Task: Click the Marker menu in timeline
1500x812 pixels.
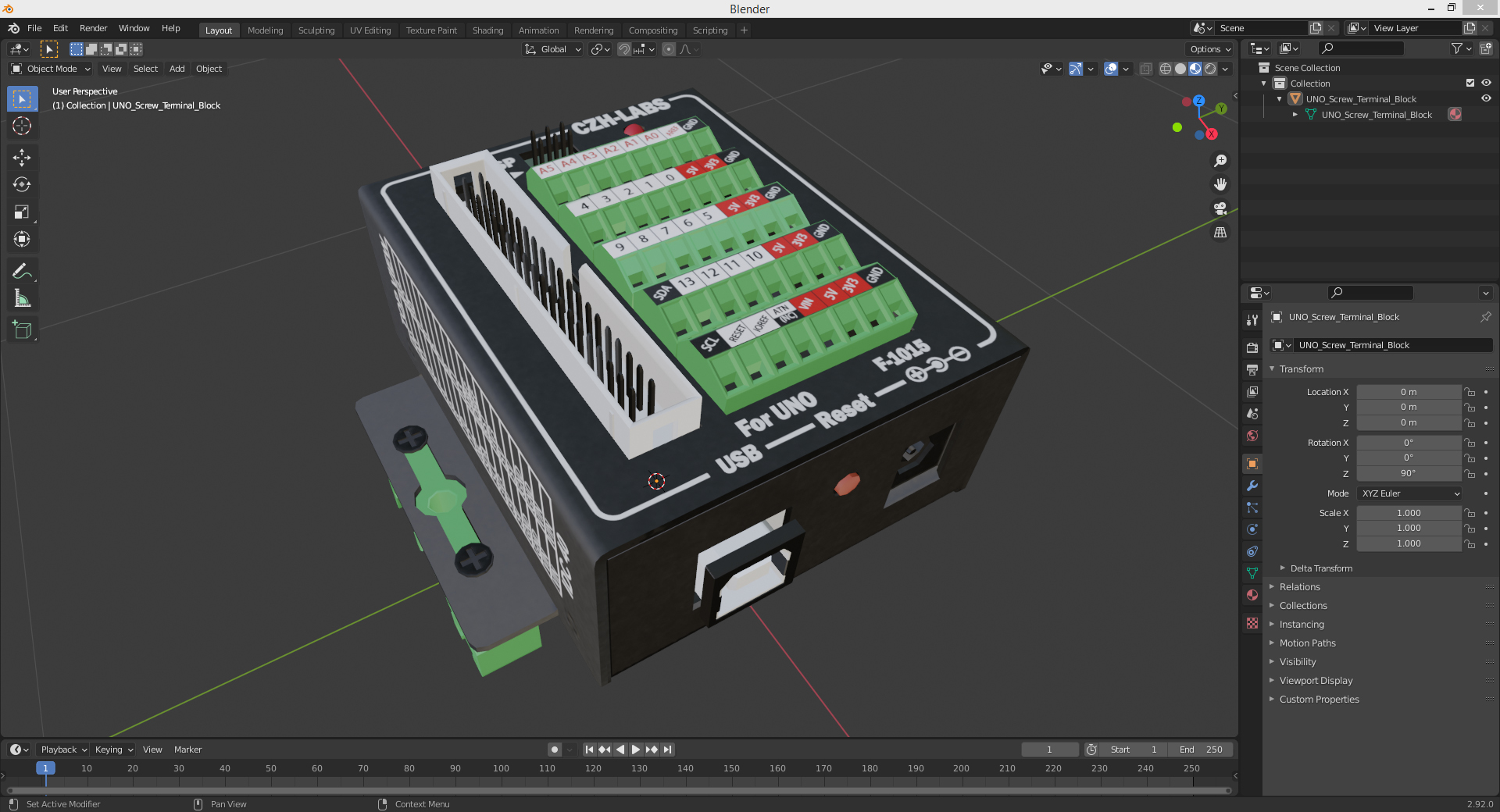Action: coord(187,750)
